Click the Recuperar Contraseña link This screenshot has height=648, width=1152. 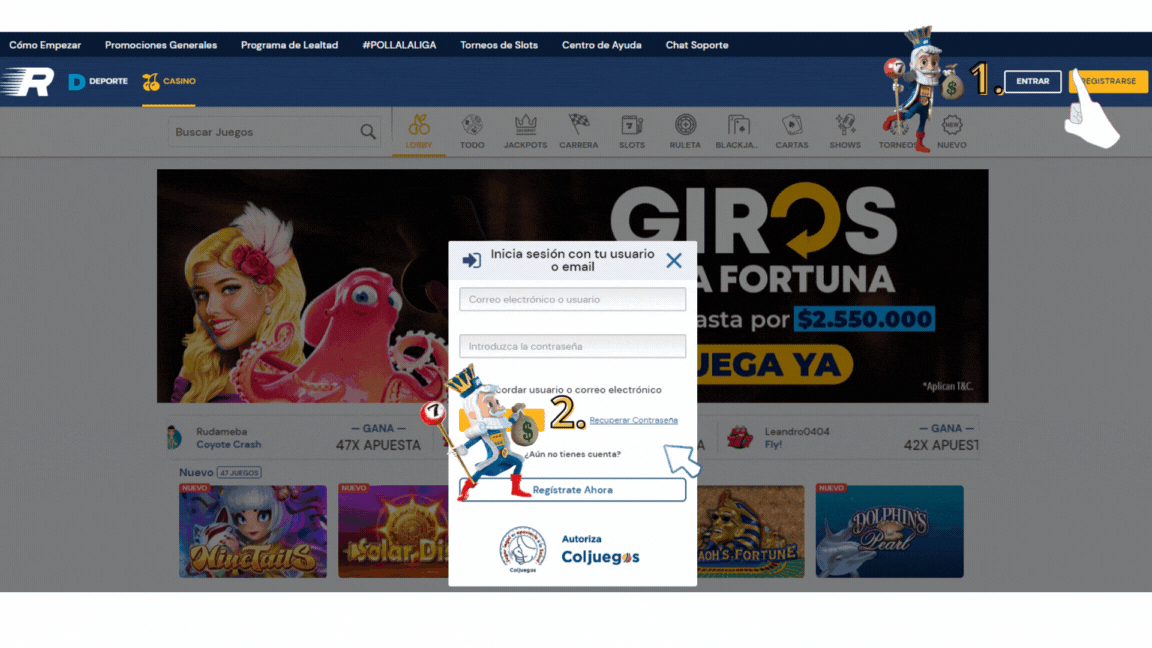pos(633,420)
